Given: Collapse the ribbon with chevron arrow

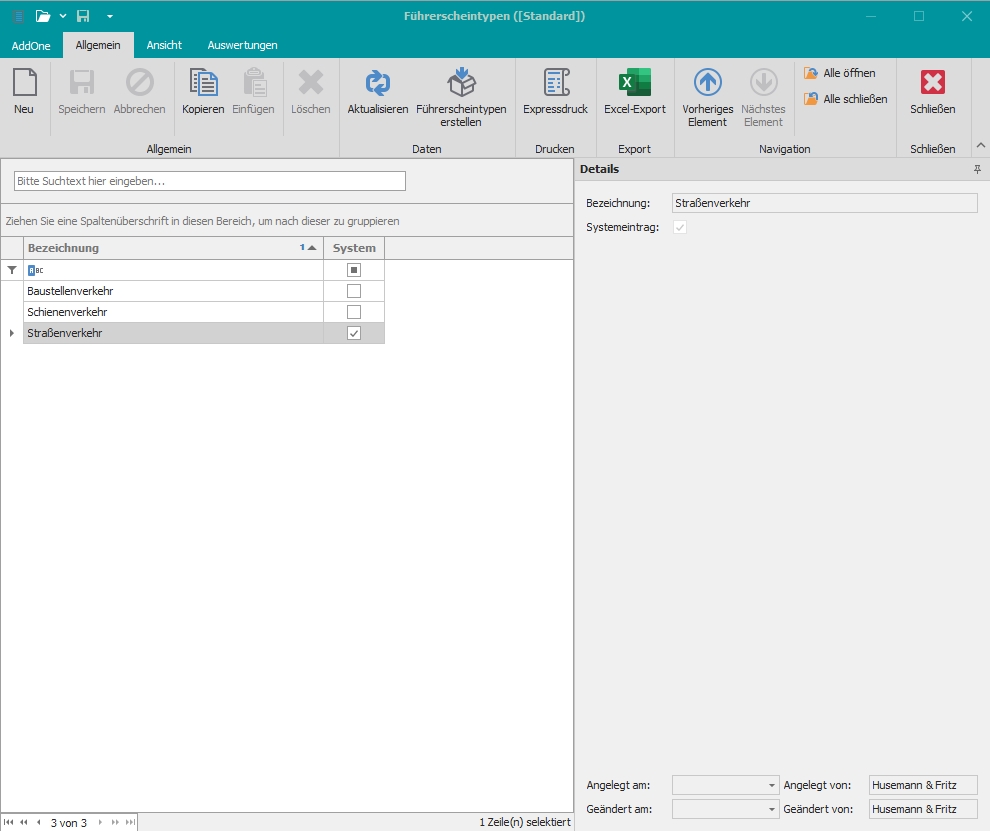Looking at the screenshot, I should click(x=980, y=147).
